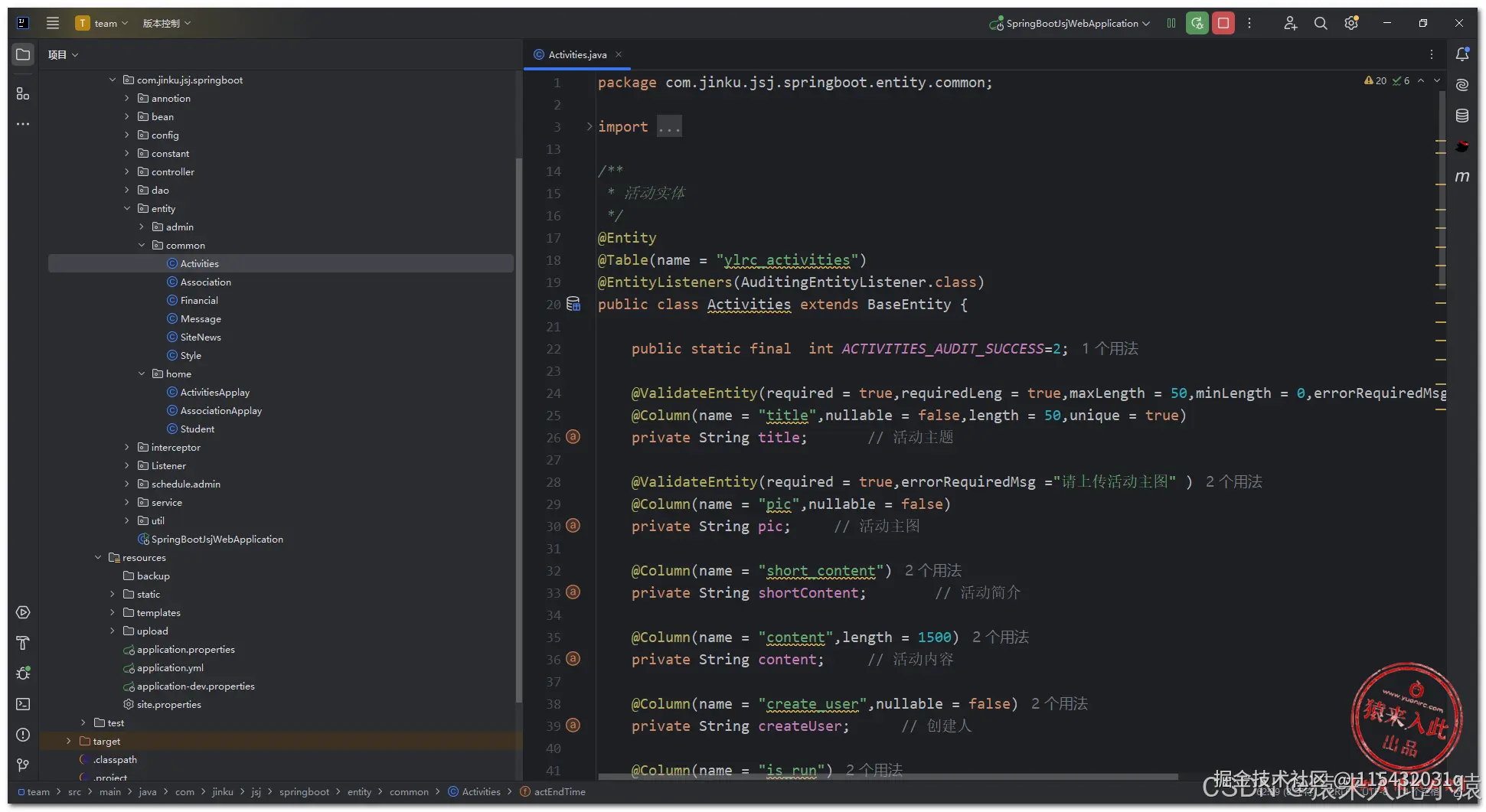Click the warnings count indicator

pyautogui.click(x=1375, y=80)
